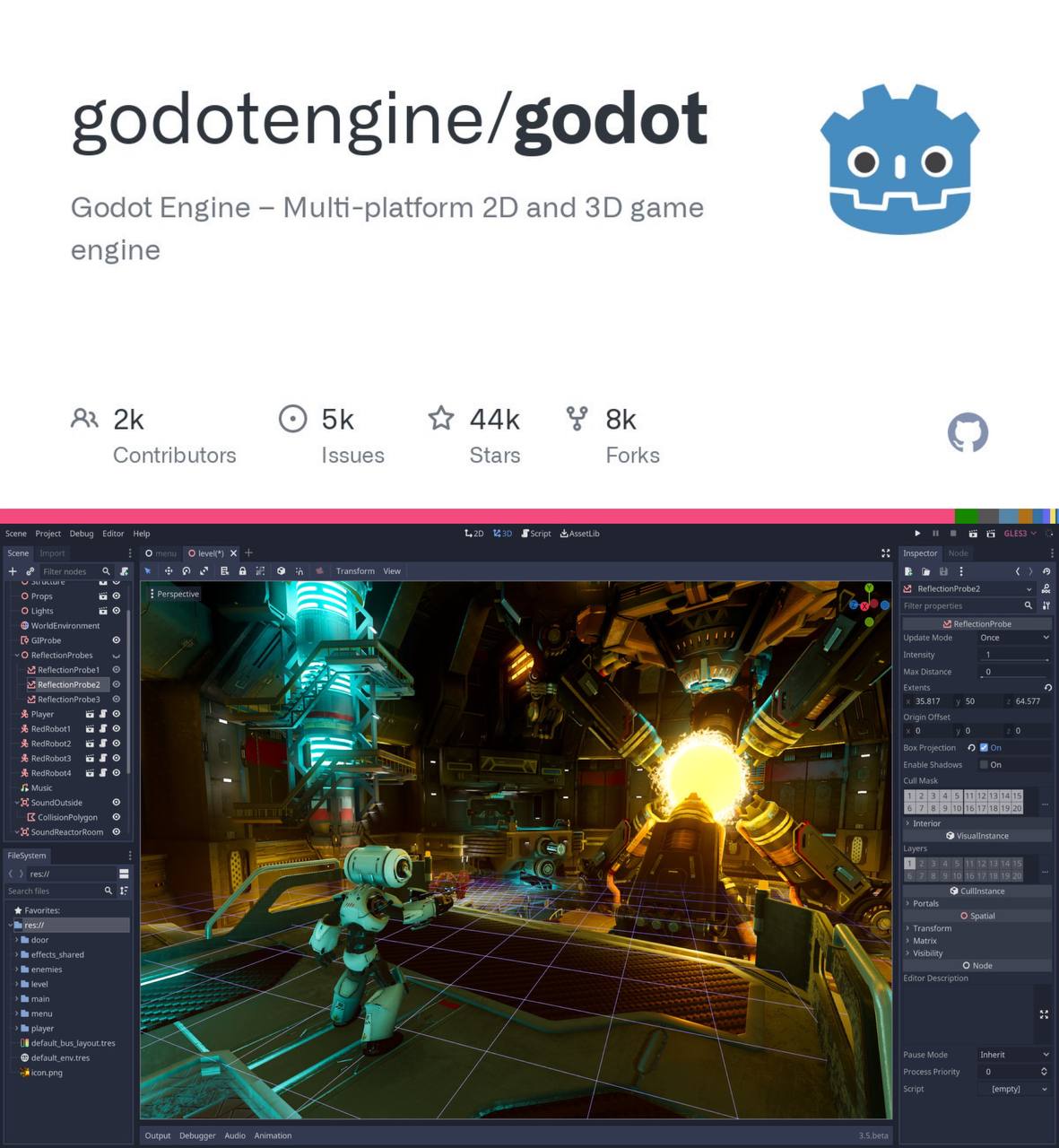The image size is (1059, 1148).
Task: Choose the Move Mode tool
Action: [168, 571]
